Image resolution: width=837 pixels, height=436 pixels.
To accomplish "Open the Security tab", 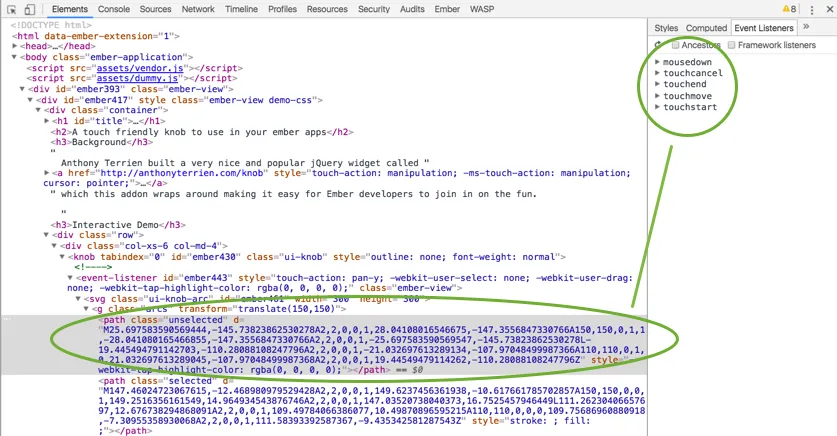I will click(374, 9).
